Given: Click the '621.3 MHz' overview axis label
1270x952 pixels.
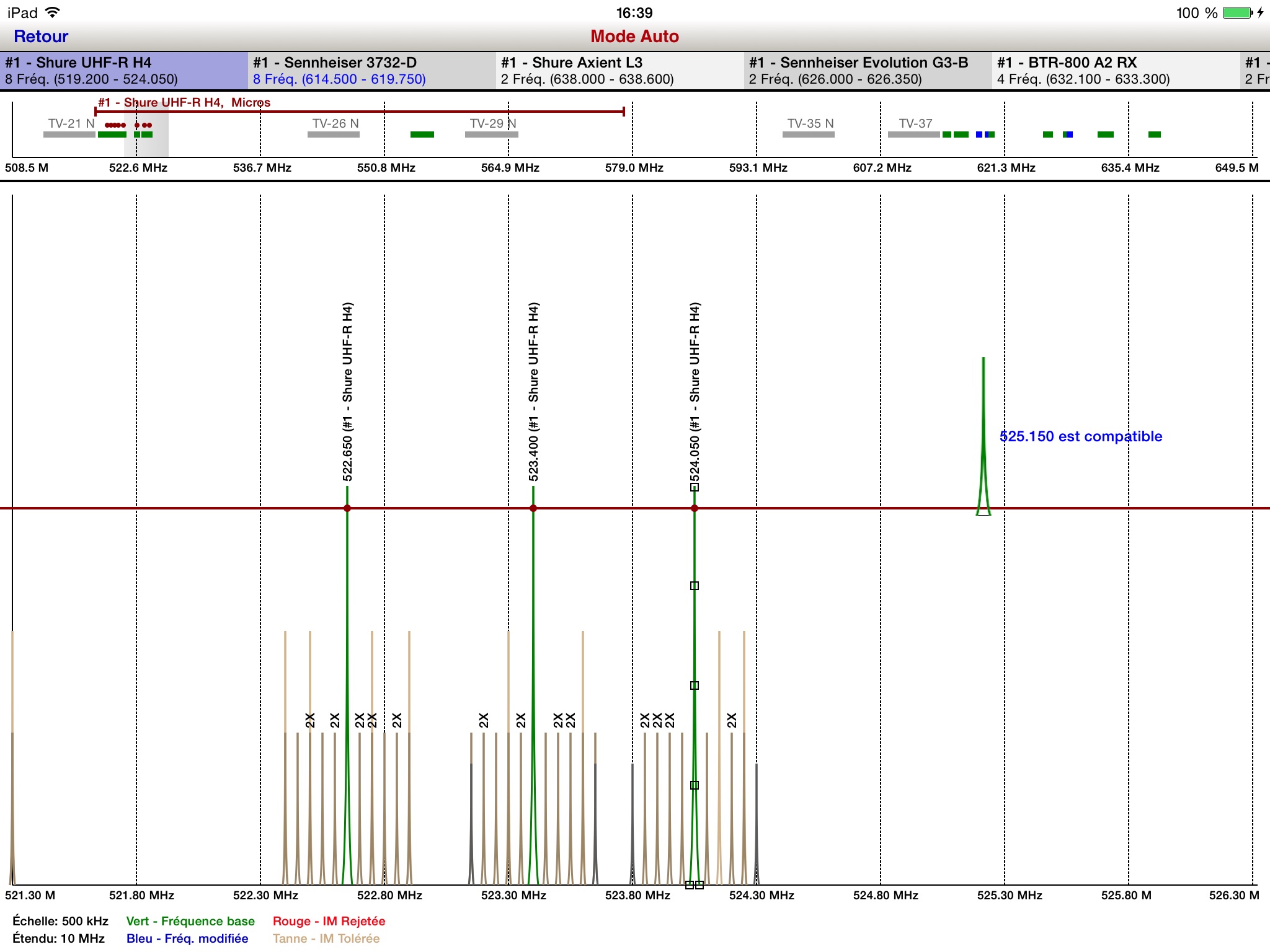Looking at the screenshot, I should (x=1006, y=167).
